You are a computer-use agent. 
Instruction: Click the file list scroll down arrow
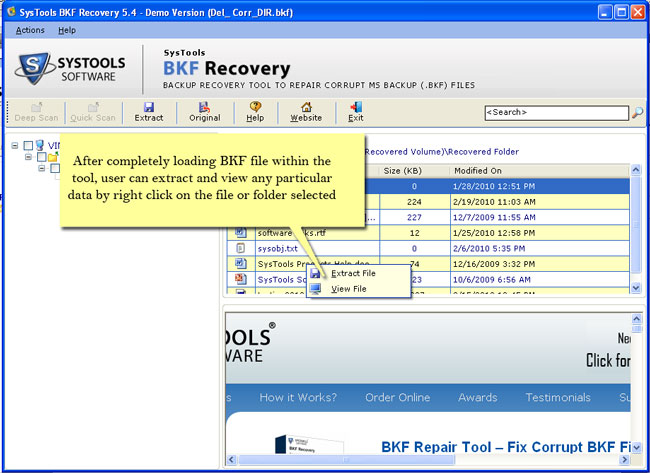[636, 287]
